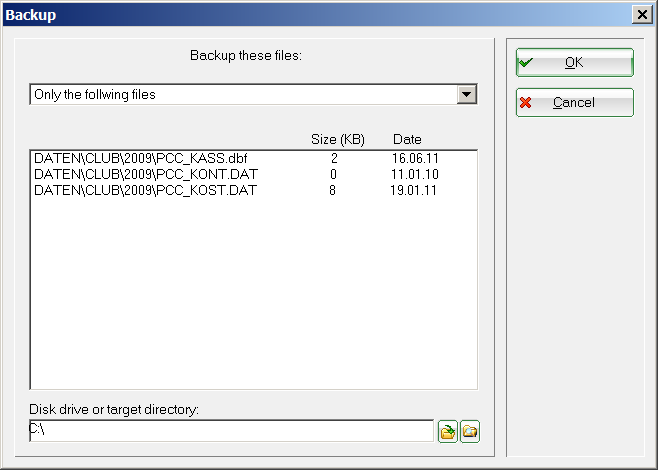Click the 'Only the follwing files' combo box
This screenshot has width=658, height=470.
point(241,95)
